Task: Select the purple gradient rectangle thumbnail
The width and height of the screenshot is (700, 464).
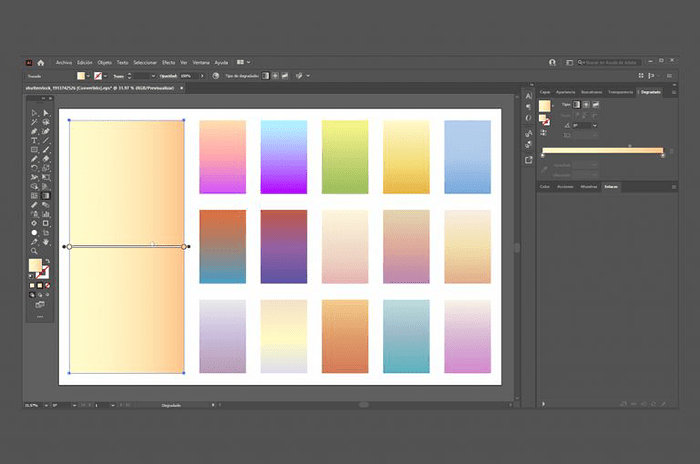Action: (x=283, y=157)
